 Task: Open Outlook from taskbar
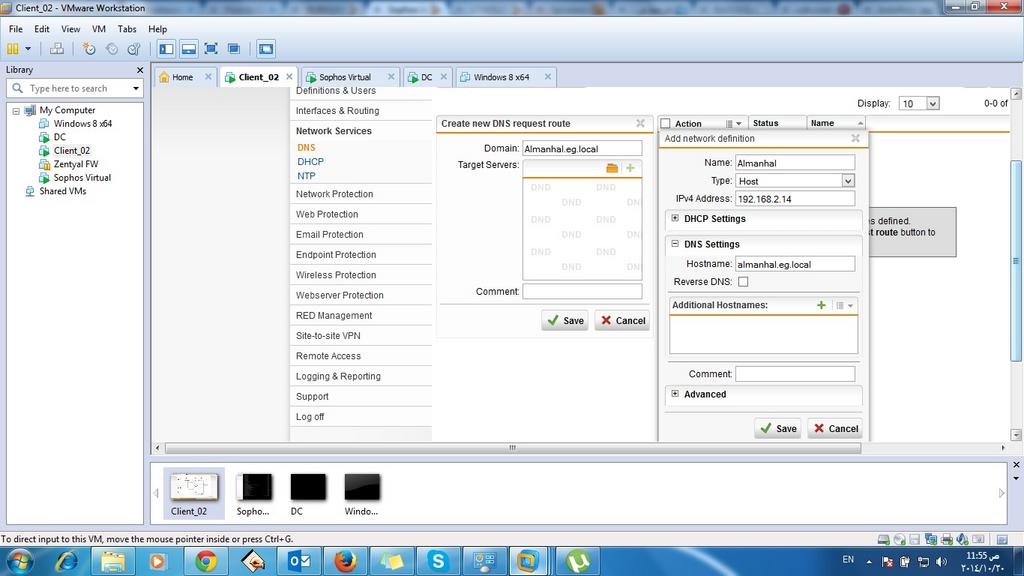[299, 561]
